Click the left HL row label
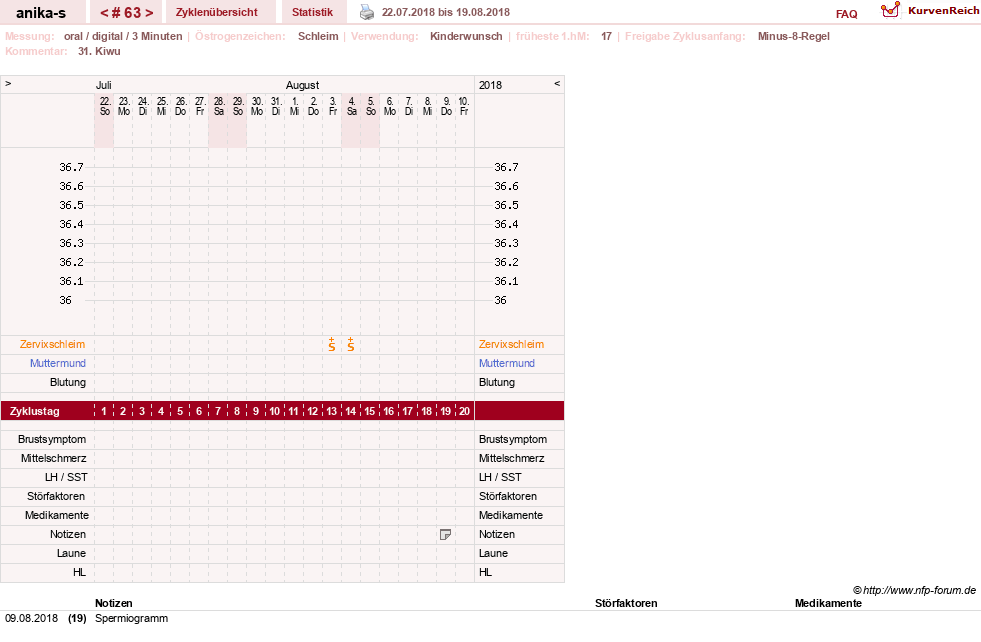 (79, 572)
